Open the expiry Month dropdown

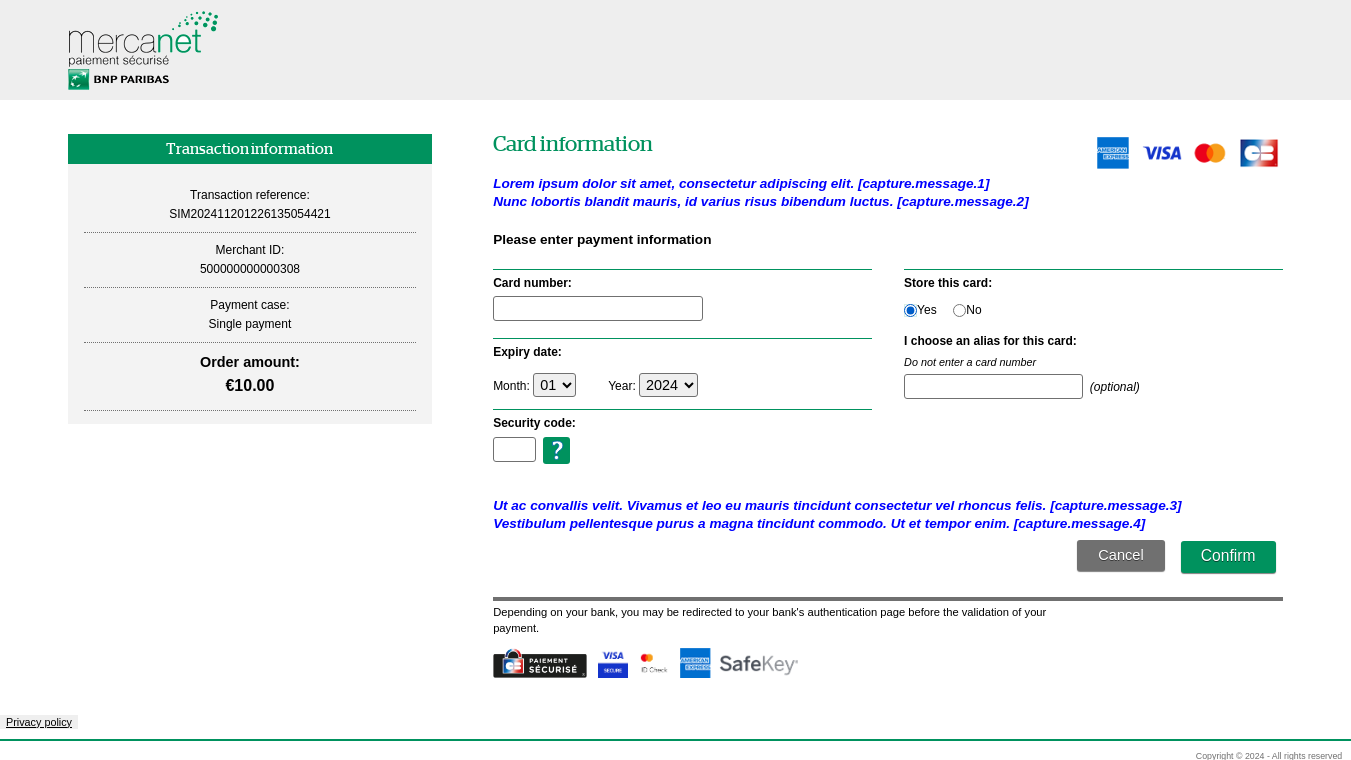(554, 384)
